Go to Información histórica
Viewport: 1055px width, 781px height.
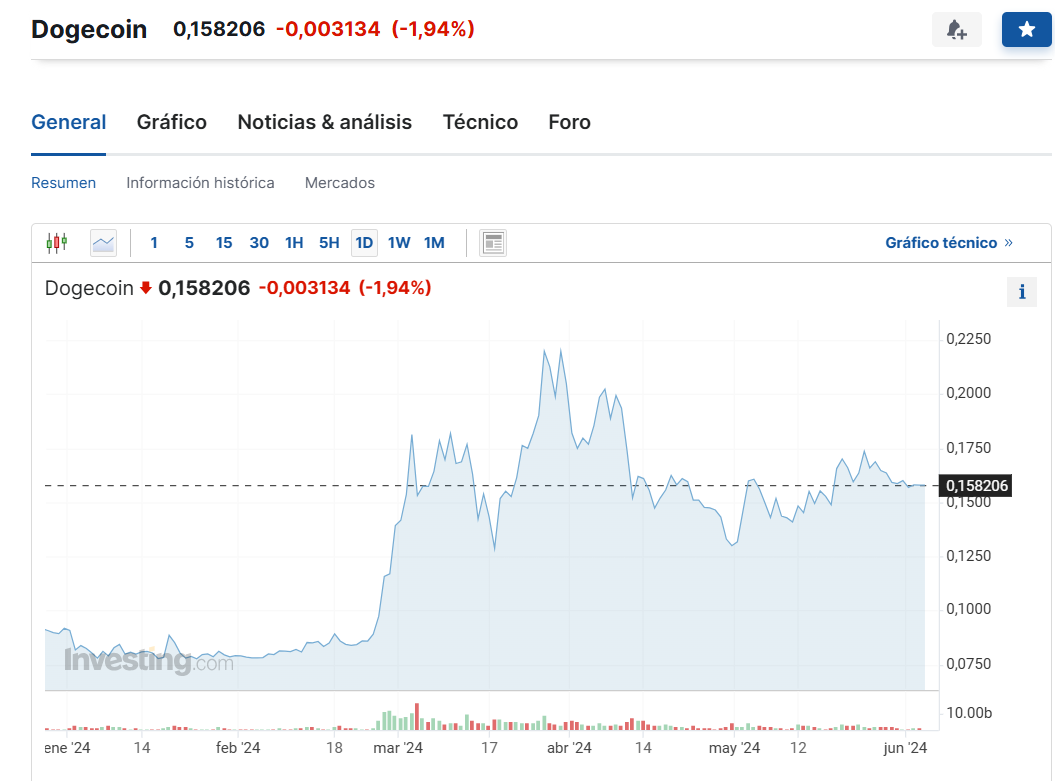click(200, 183)
